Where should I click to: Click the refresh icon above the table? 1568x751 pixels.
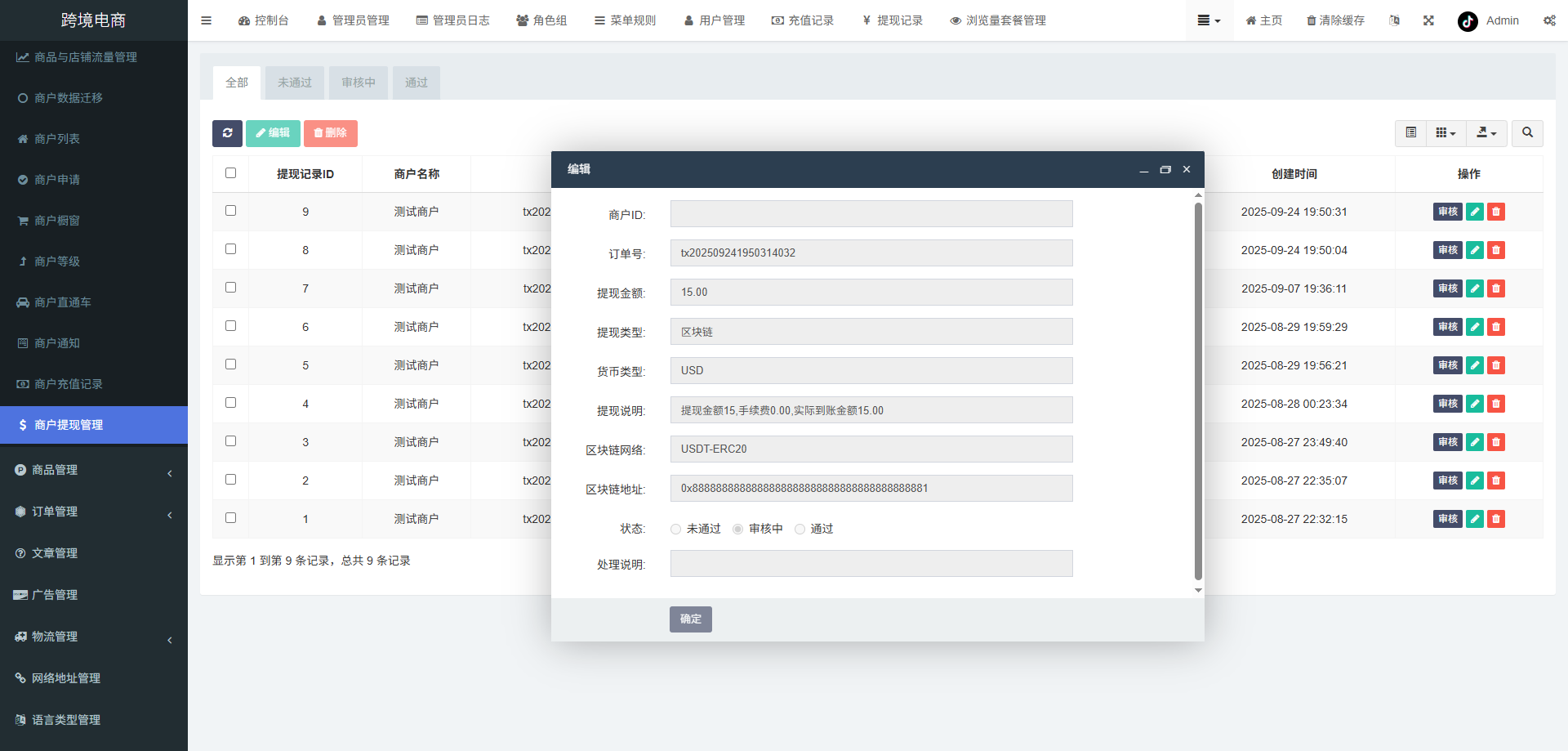(x=227, y=133)
